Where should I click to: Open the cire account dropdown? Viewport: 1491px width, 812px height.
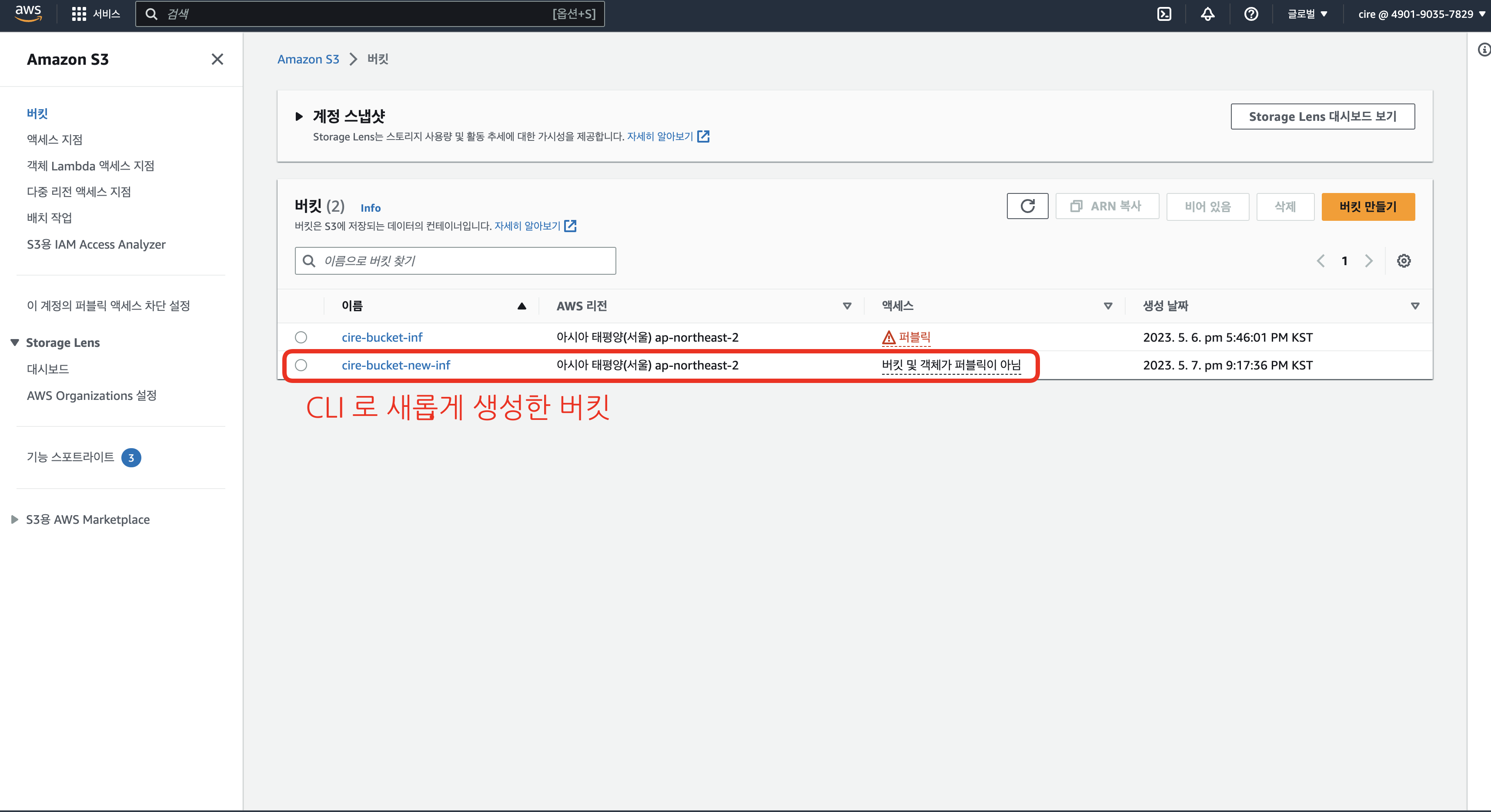(x=1421, y=14)
